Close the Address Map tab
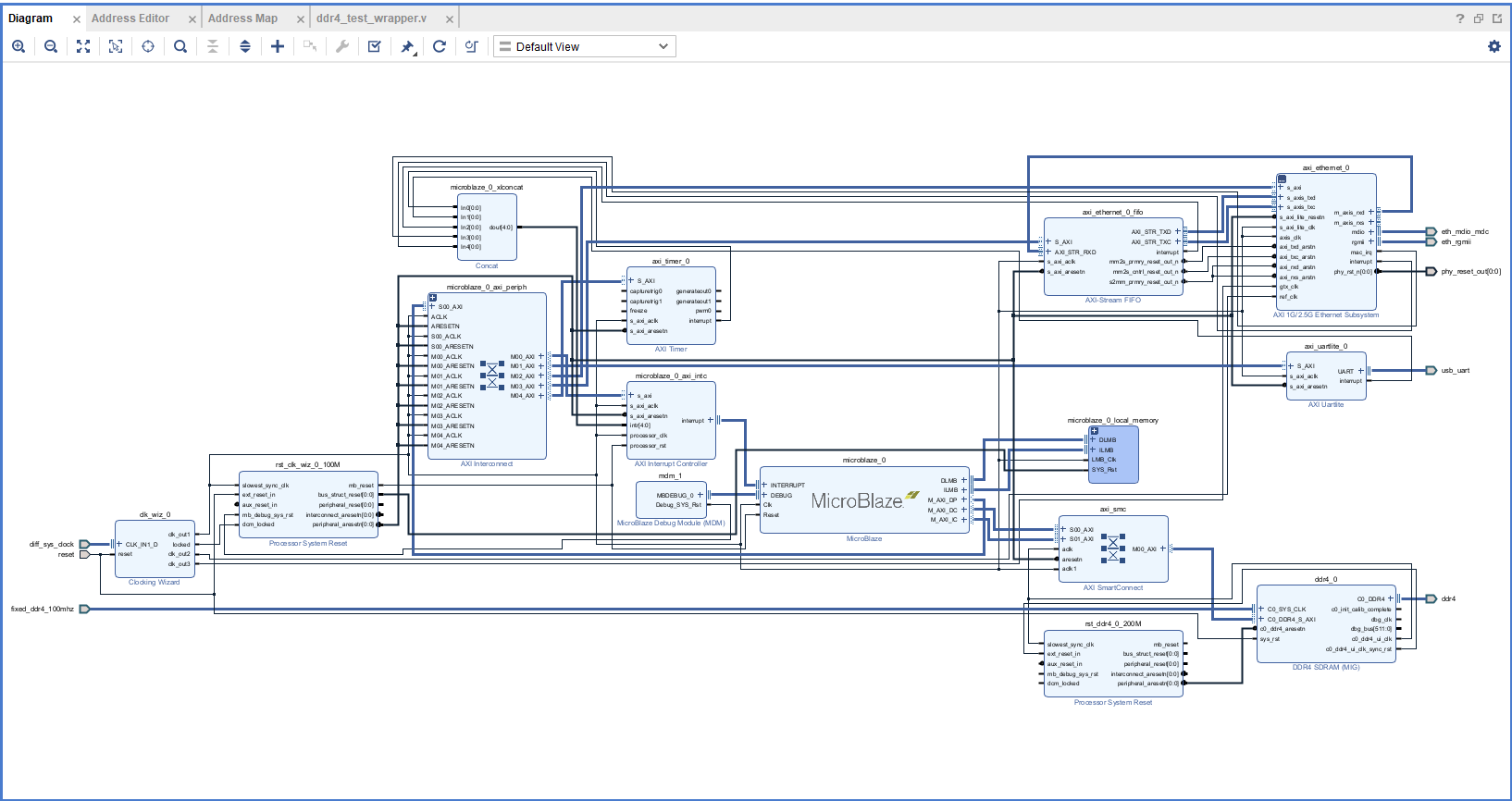This screenshot has height=801, width=1512. pos(301,19)
